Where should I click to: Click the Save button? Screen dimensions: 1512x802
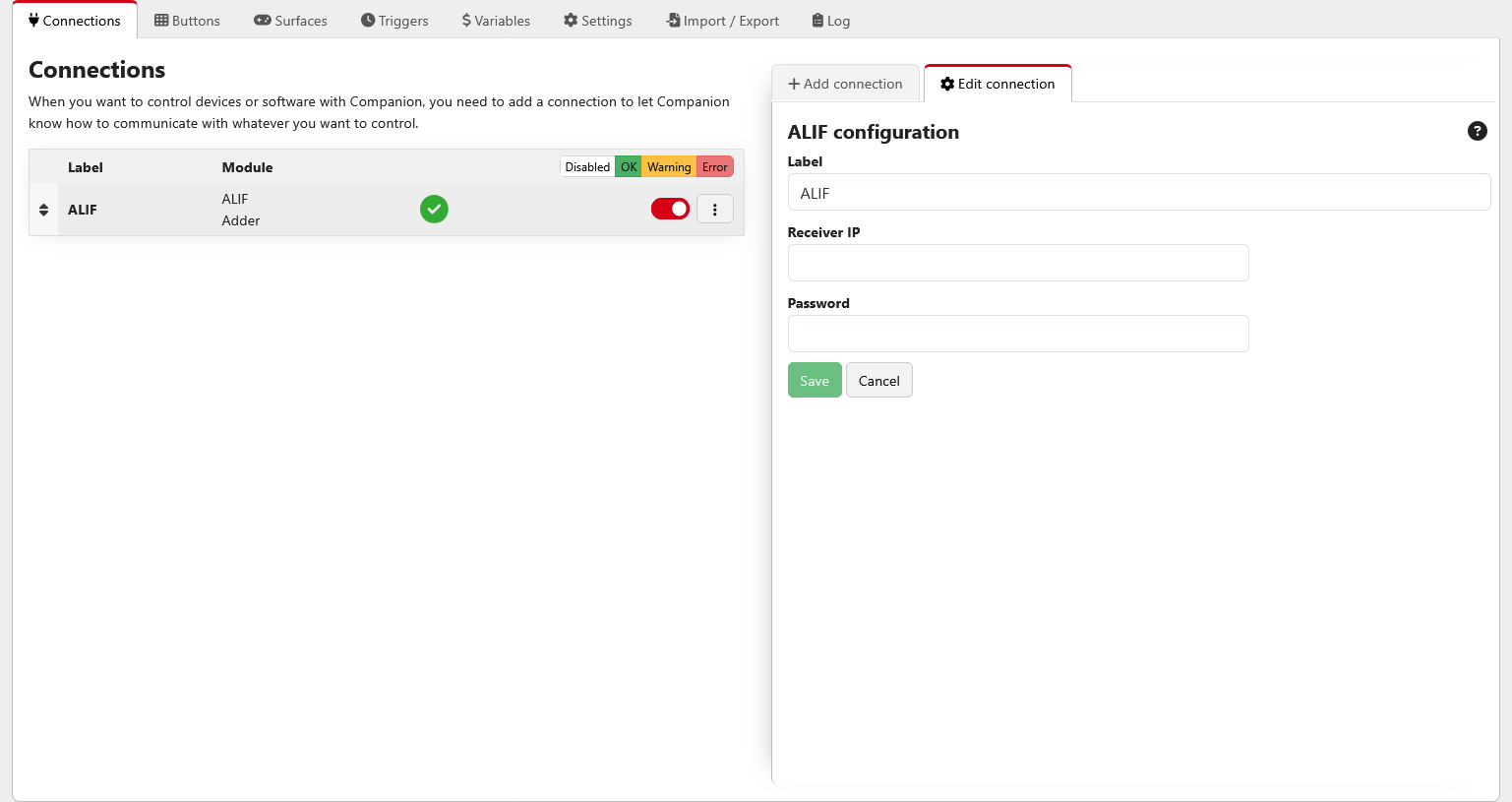[815, 381]
